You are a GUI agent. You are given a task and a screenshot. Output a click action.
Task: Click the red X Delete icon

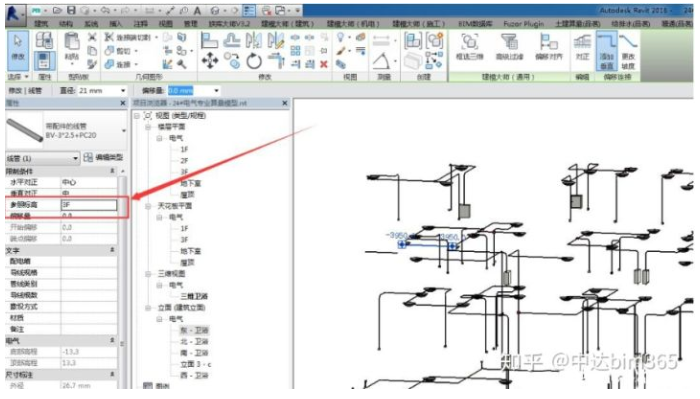tap(324, 64)
